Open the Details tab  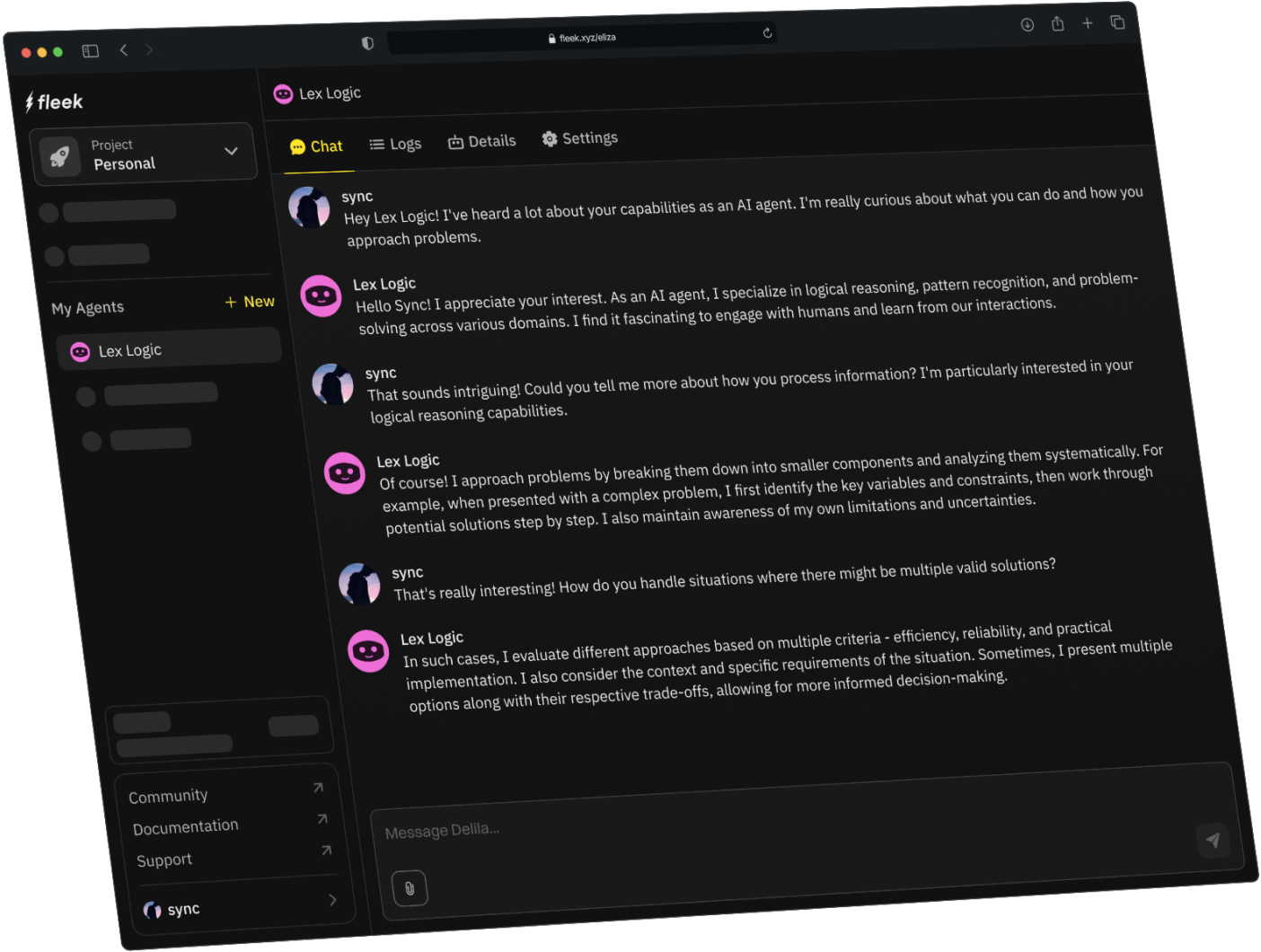click(x=482, y=141)
